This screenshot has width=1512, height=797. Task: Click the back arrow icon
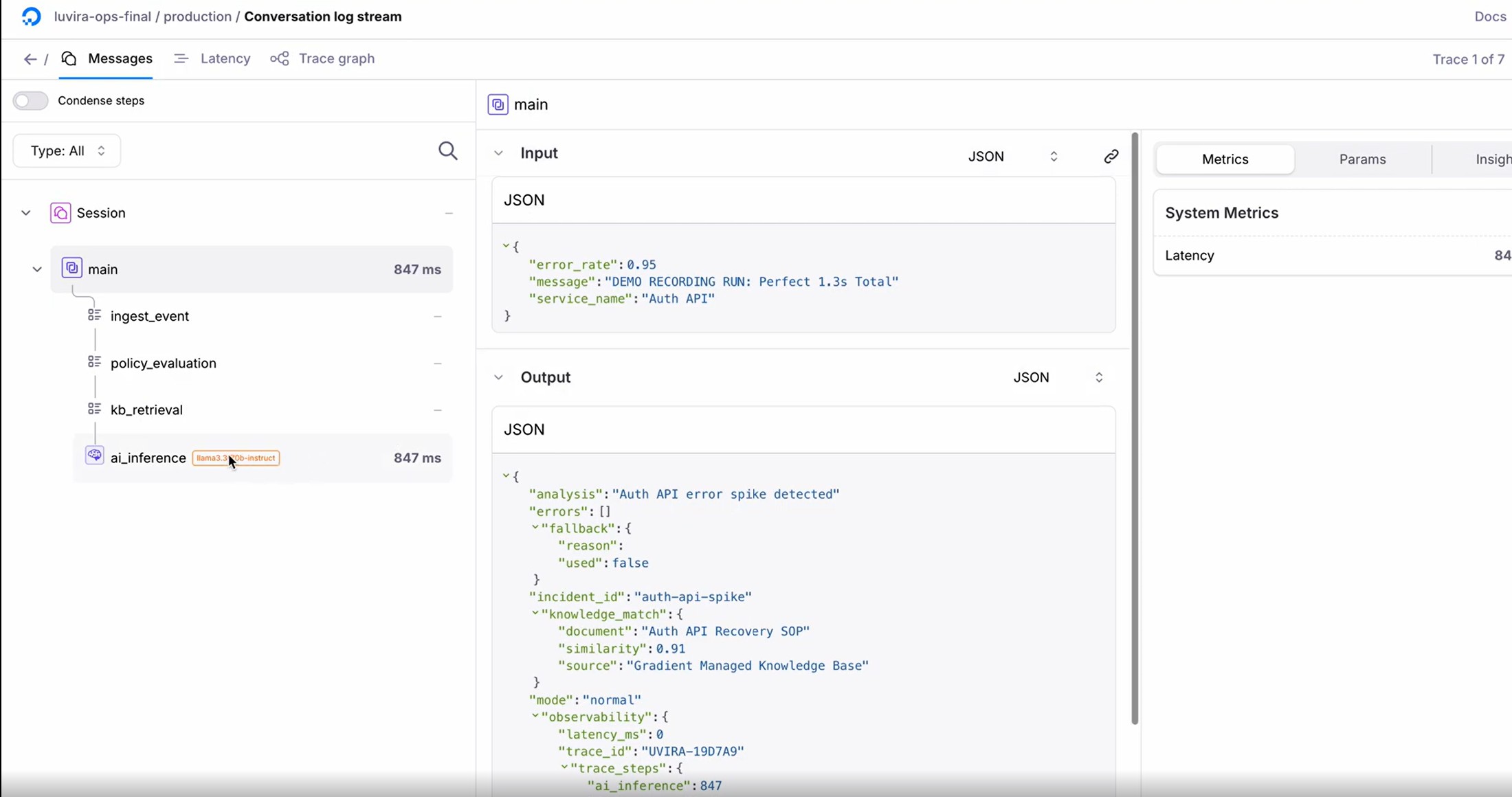30,59
